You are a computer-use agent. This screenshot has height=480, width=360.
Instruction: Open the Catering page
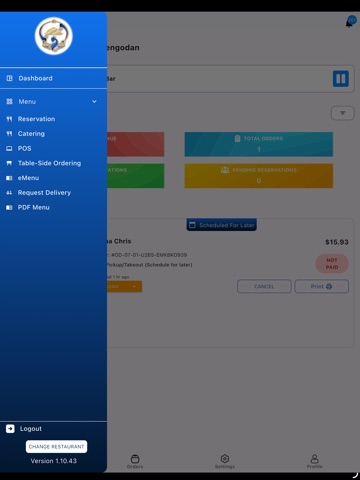[x=31, y=134]
